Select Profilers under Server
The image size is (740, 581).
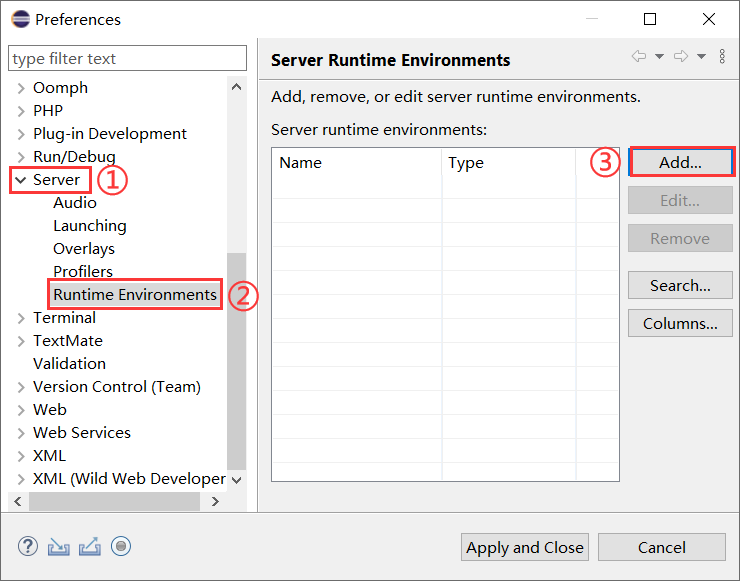click(83, 271)
